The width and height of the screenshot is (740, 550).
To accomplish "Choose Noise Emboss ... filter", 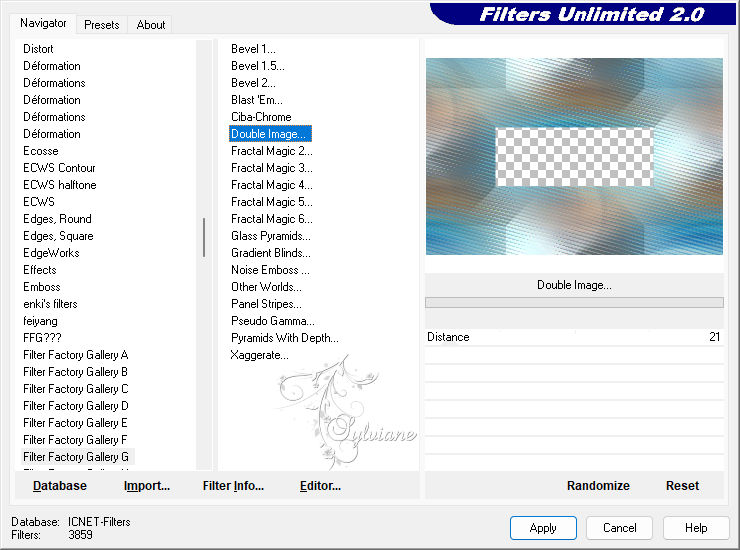I will pyautogui.click(x=270, y=270).
